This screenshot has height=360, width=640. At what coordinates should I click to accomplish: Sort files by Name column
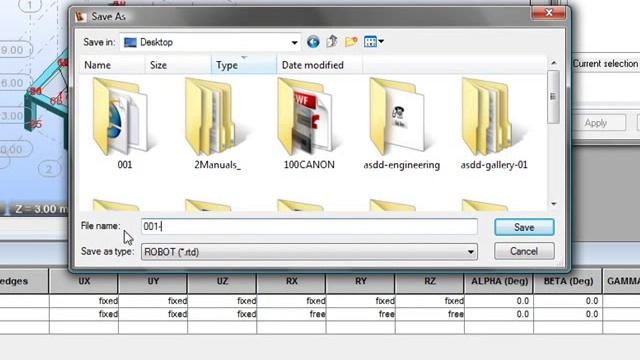click(x=112, y=65)
